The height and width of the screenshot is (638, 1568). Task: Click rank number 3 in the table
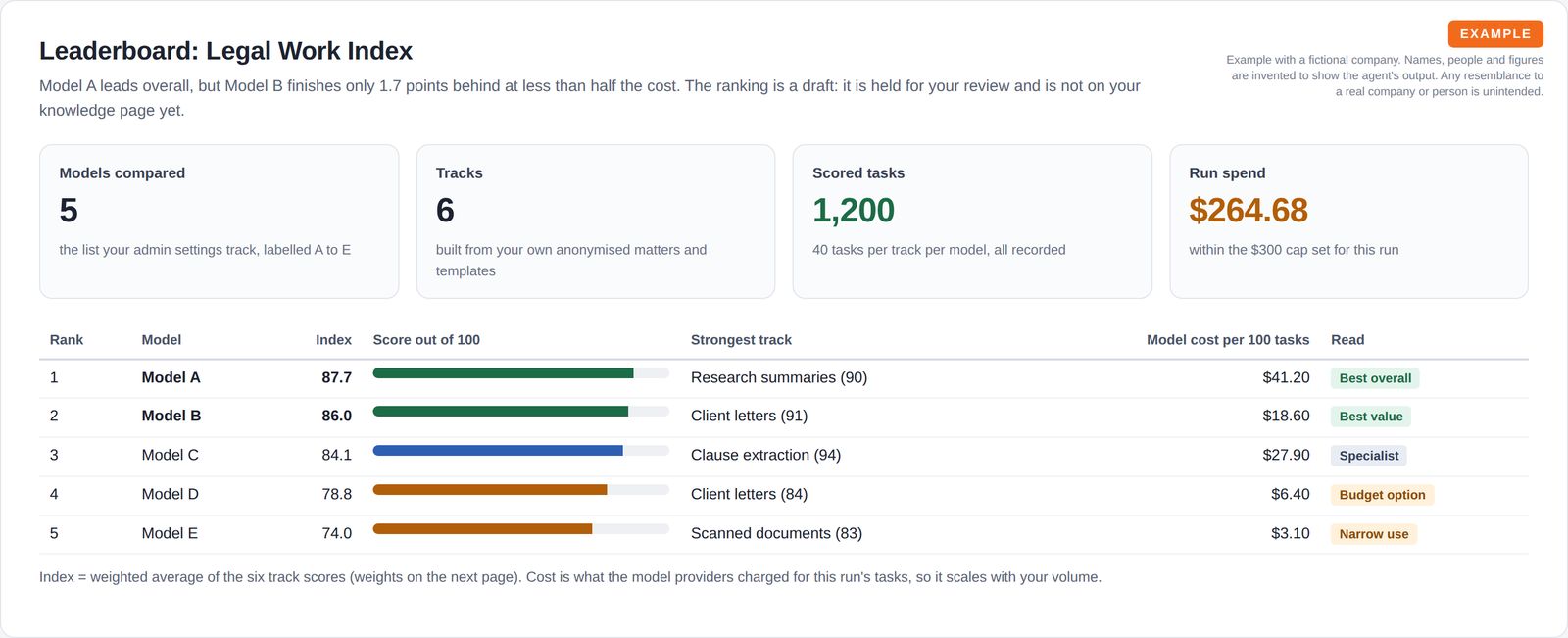tap(54, 455)
